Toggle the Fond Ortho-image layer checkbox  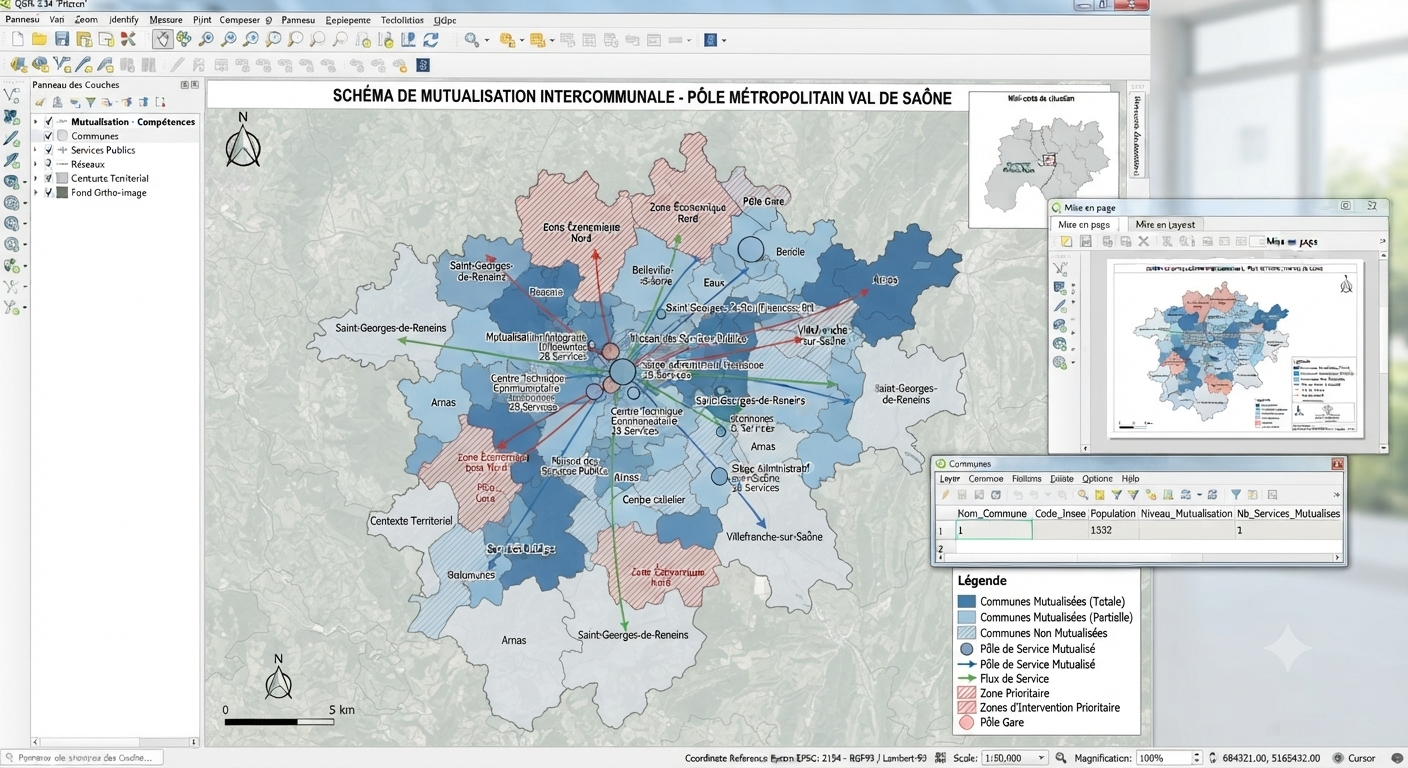pos(49,192)
